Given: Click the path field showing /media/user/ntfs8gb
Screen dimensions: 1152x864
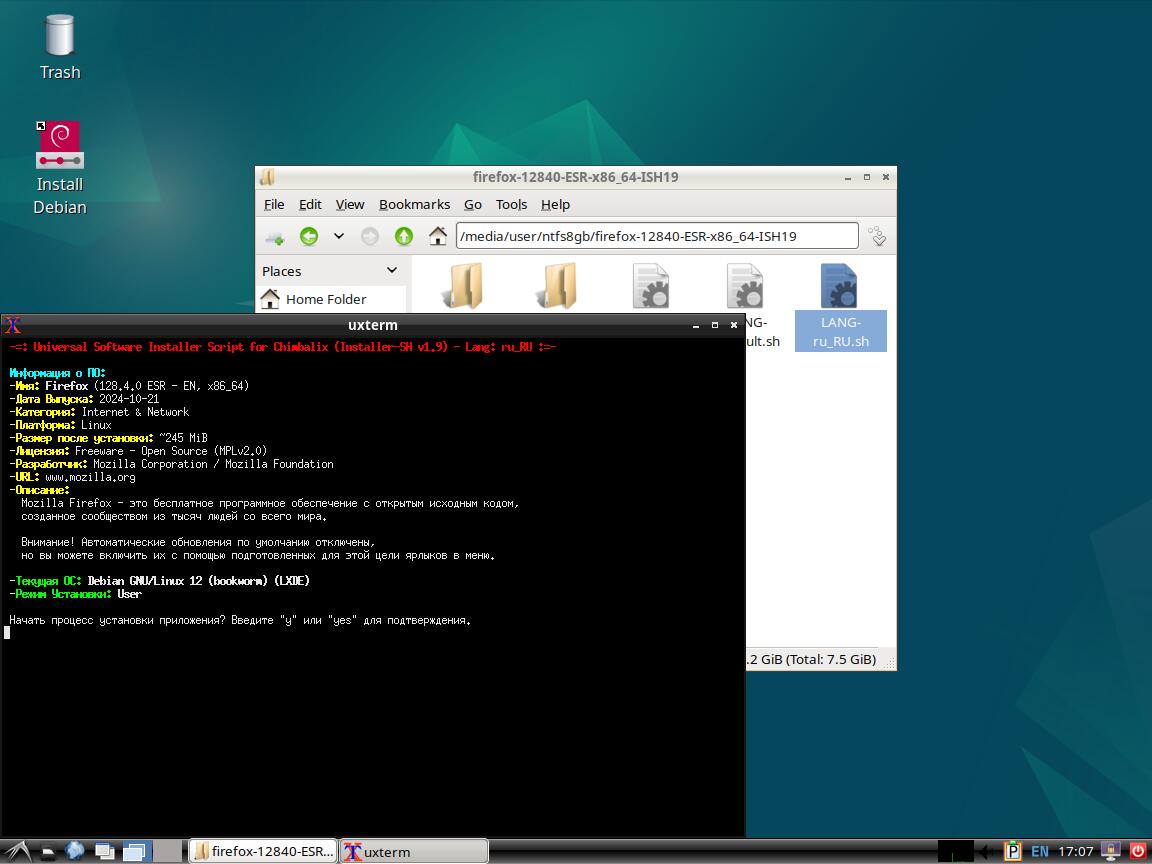Looking at the screenshot, I should click(x=657, y=236).
